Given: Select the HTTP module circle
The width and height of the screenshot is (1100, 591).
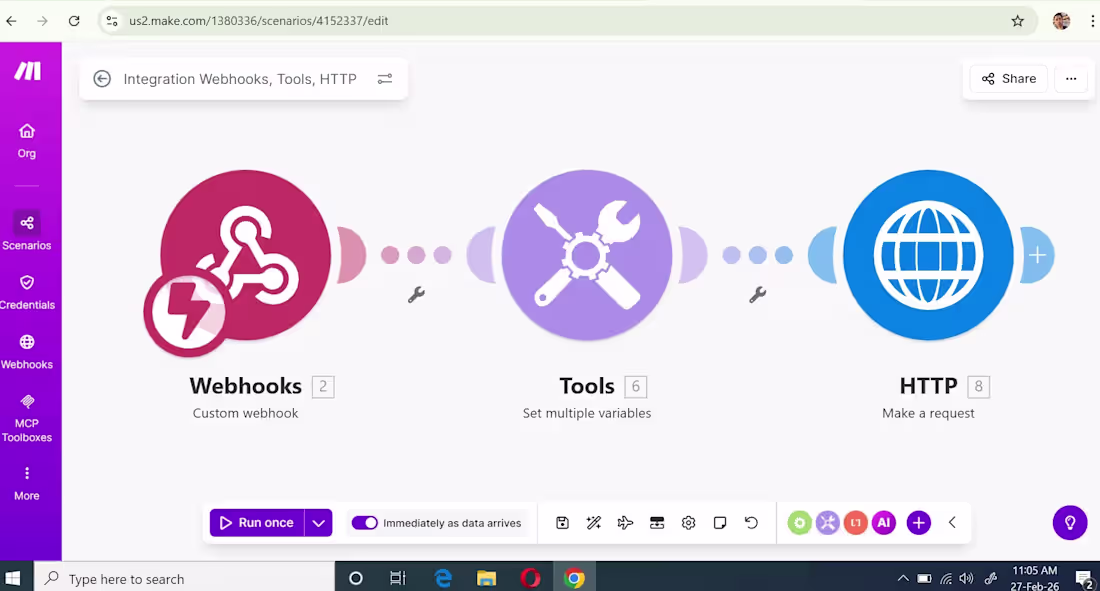Looking at the screenshot, I should pos(928,255).
